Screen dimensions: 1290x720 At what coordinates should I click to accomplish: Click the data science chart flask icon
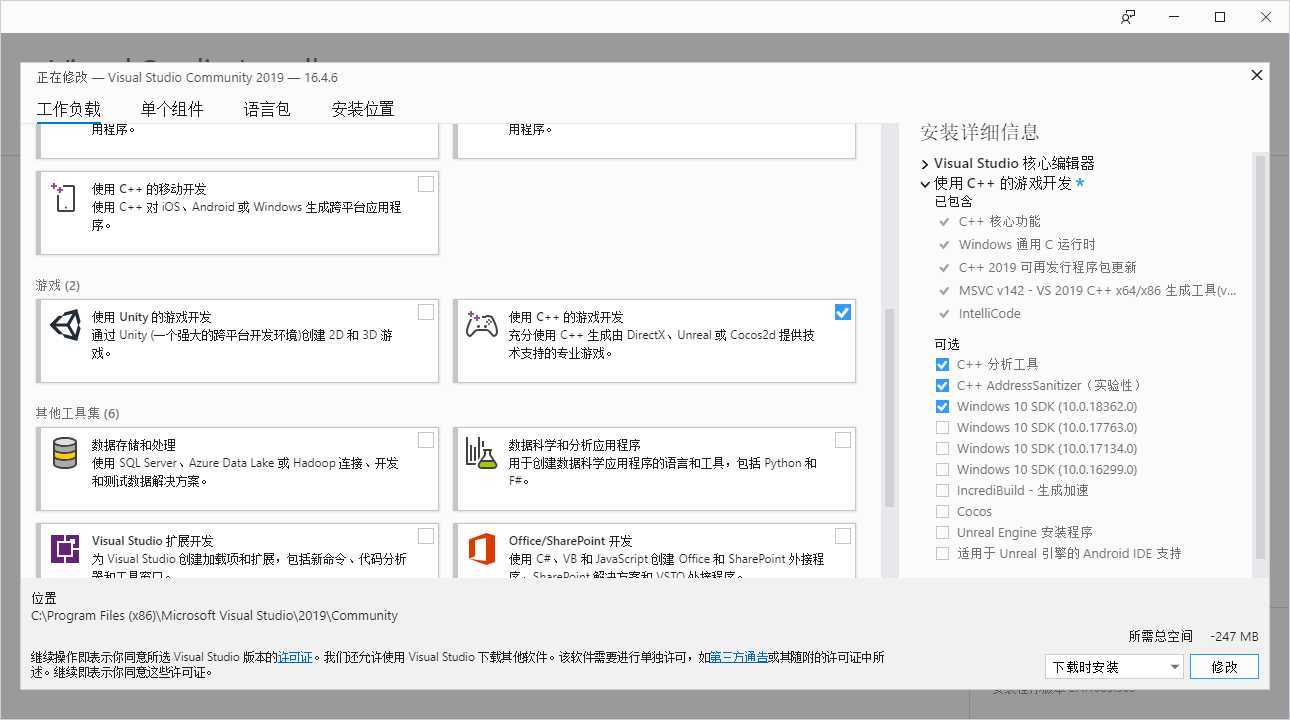pyautogui.click(x=482, y=453)
